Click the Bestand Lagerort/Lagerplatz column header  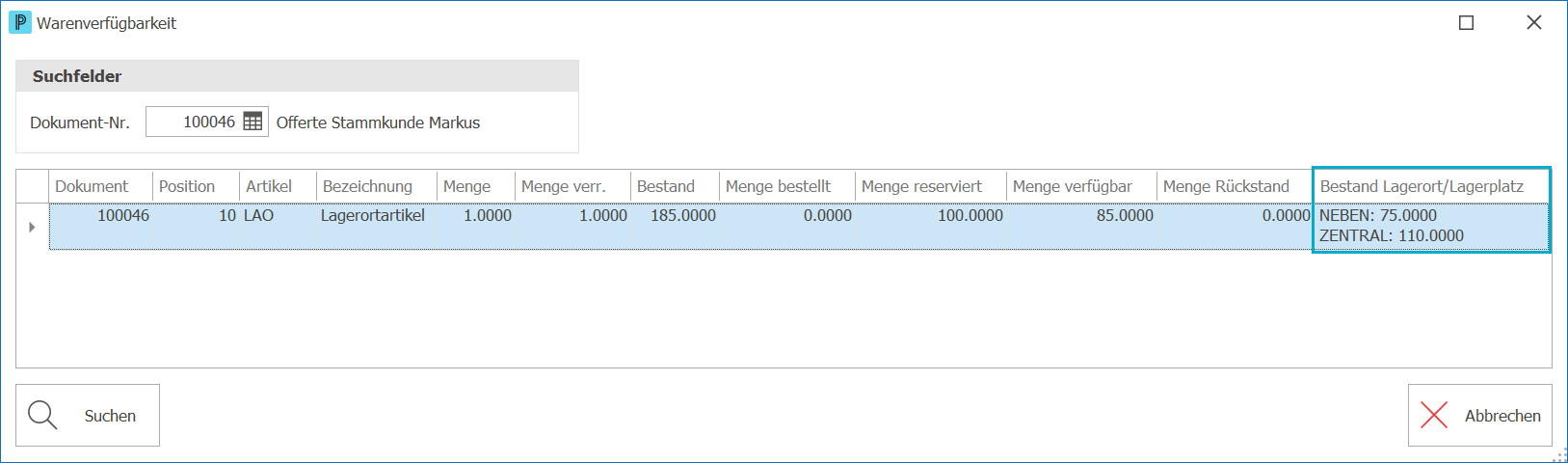[1432, 186]
